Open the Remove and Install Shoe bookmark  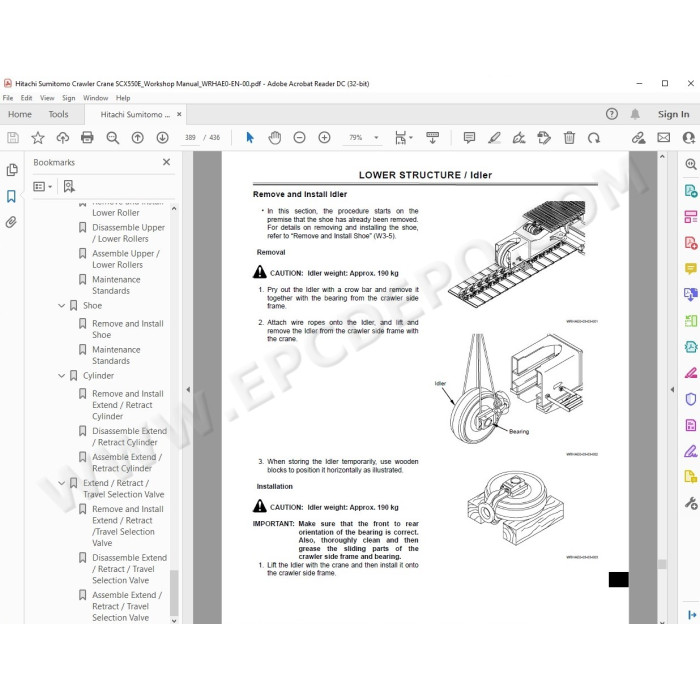click(127, 329)
